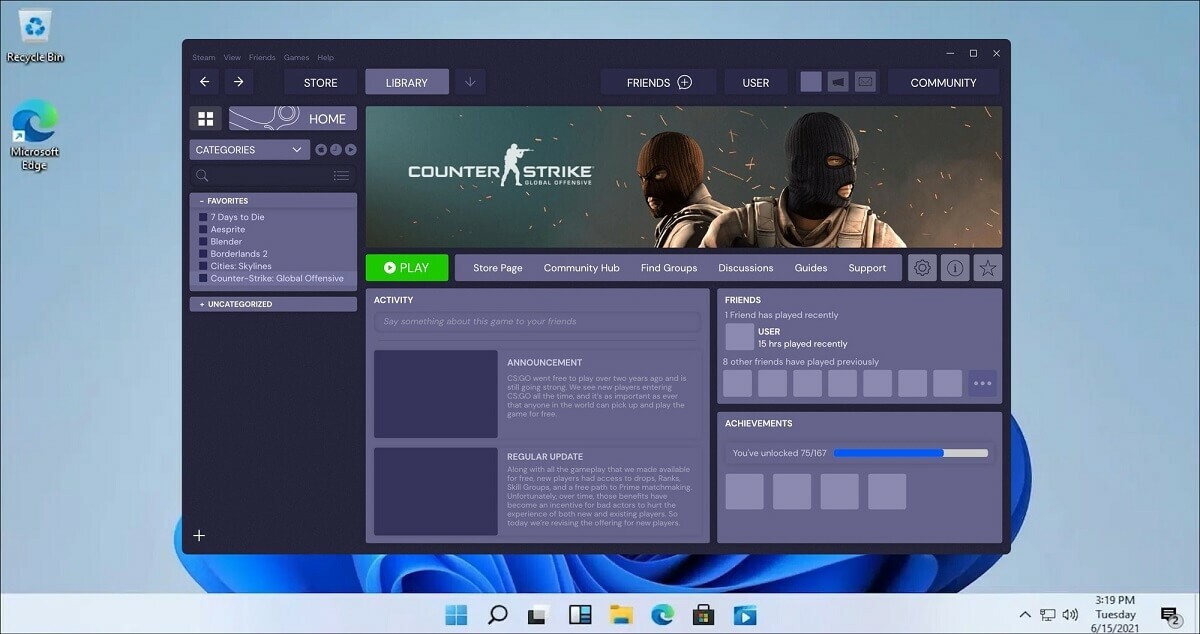Open the USER profile tab
Screen dimensions: 1200x634
pos(756,82)
